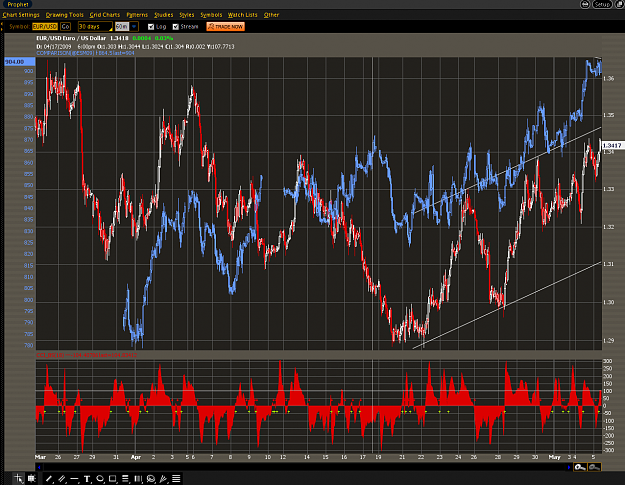Click the Mar label on time axis
Image resolution: width=625 pixels, height=485 pixels.
pyautogui.click(x=41, y=457)
